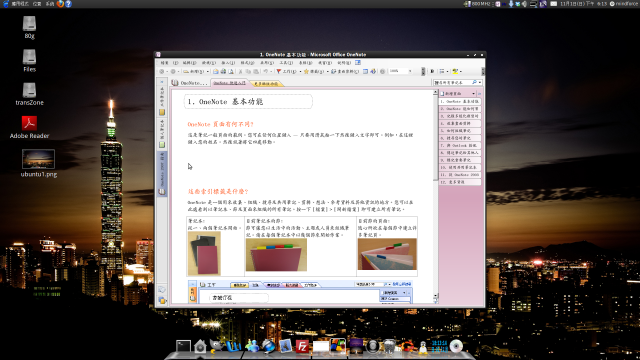Click the Print icon in OneNote toolbar

click(x=223, y=71)
